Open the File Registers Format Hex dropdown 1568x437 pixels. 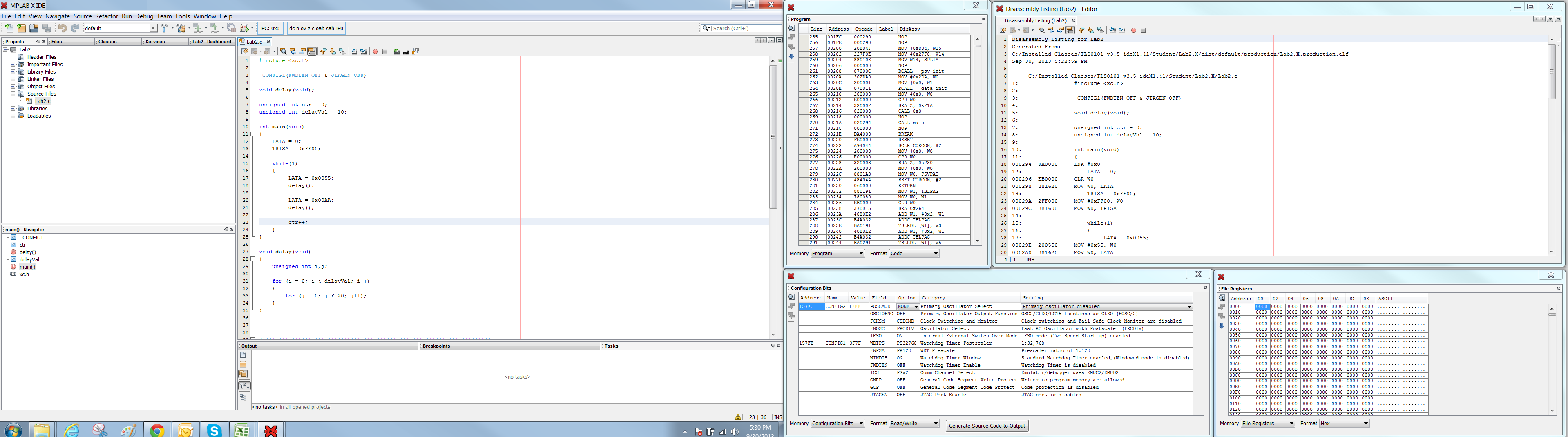(1365, 424)
